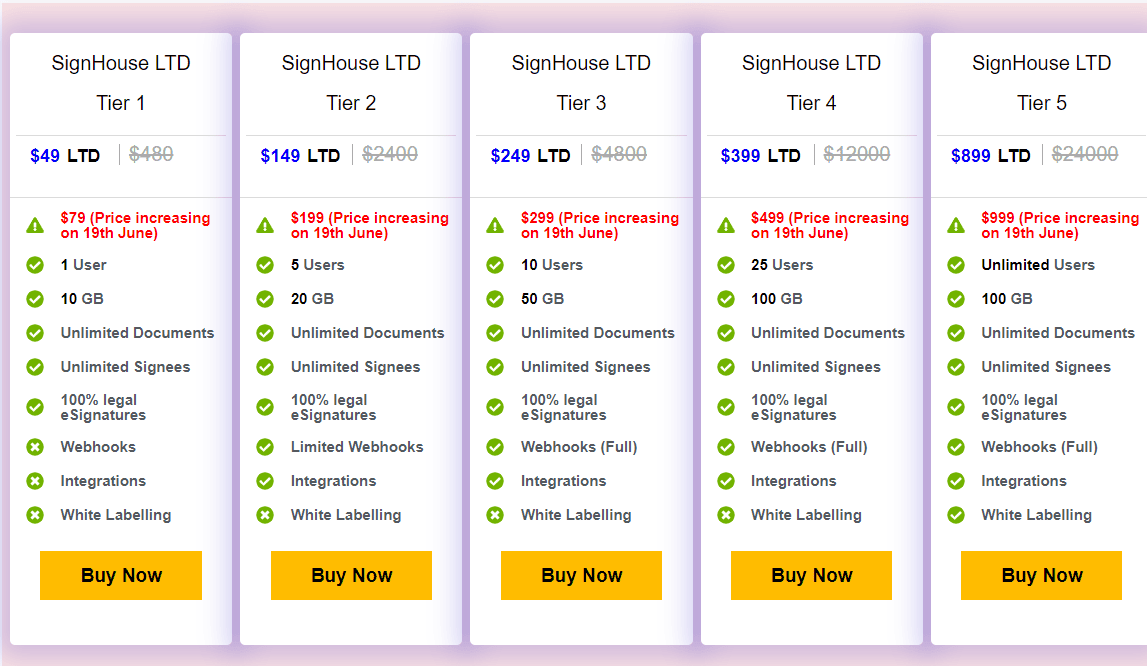Click the Buy Now button on Tier 5
This screenshot has height=666, width=1147.
(1041, 575)
